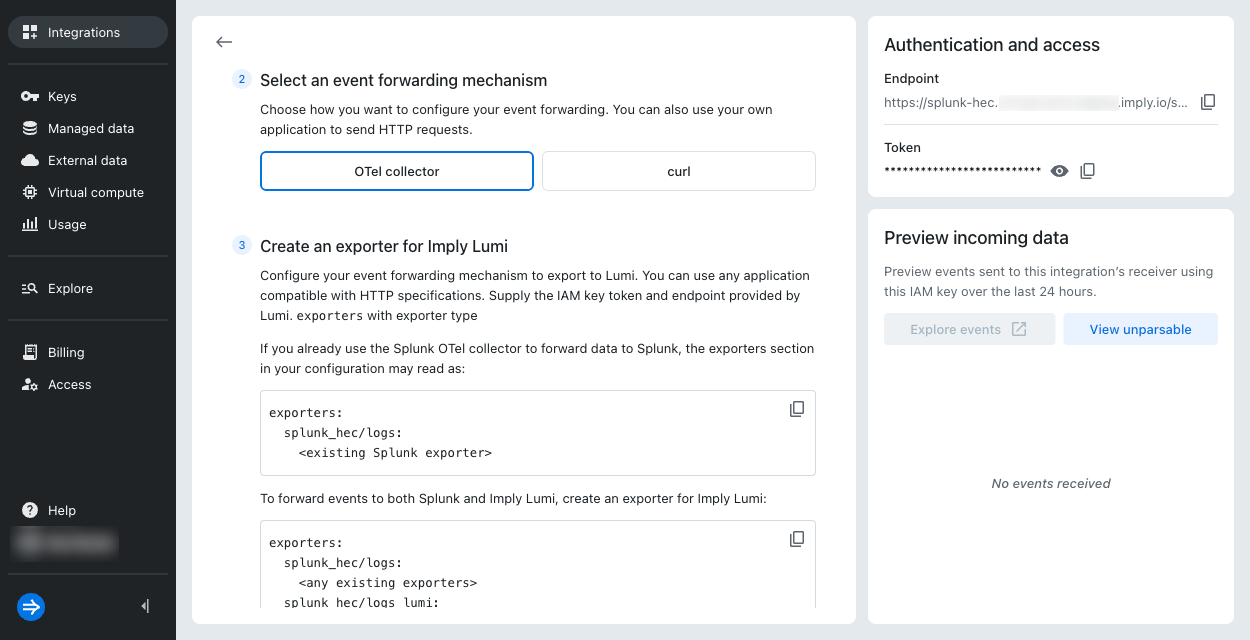The width and height of the screenshot is (1250, 640).
Task: Click the Integrations grid icon
Action: [30, 32]
